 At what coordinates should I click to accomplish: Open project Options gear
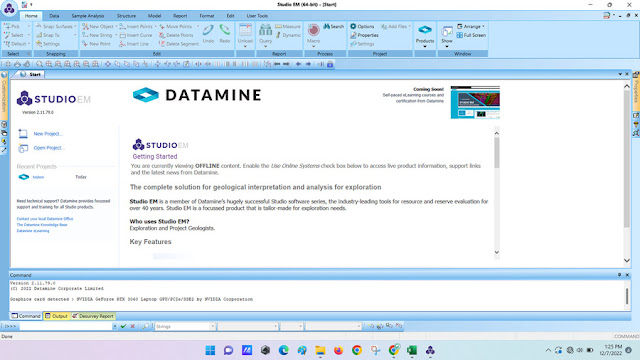click(362, 27)
